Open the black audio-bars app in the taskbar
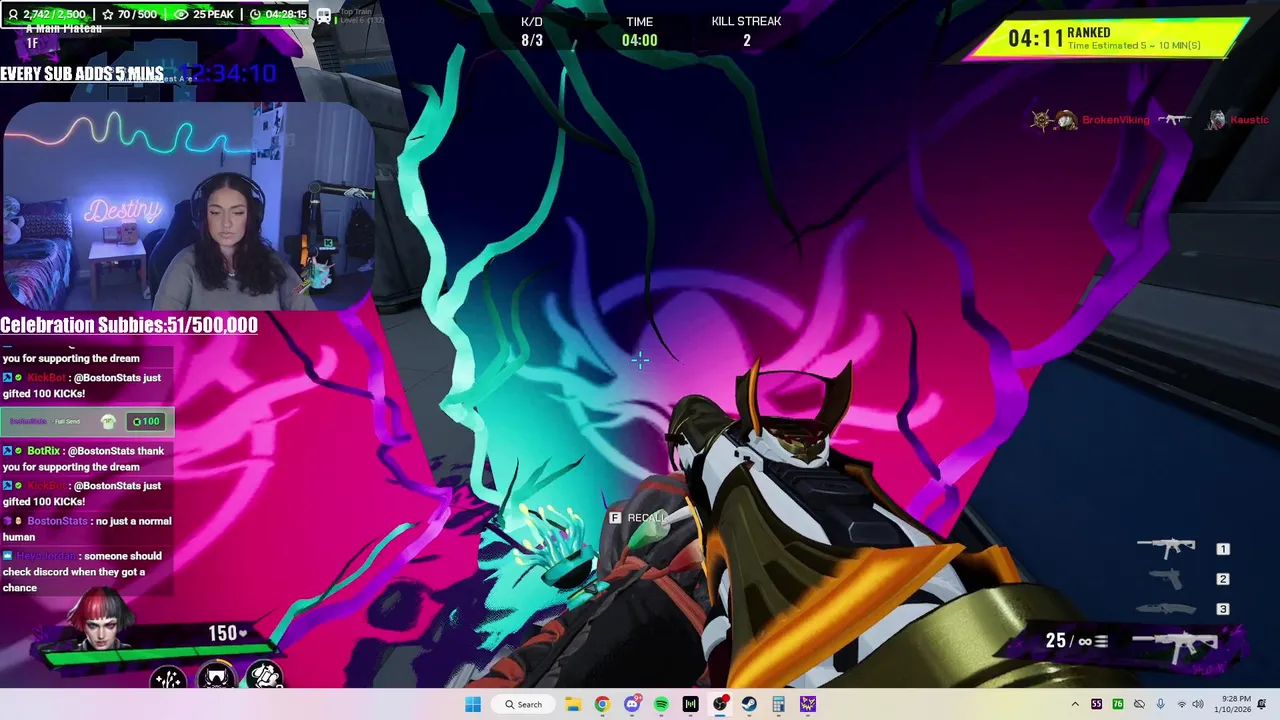The image size is (1280, 720). [690, 704]
